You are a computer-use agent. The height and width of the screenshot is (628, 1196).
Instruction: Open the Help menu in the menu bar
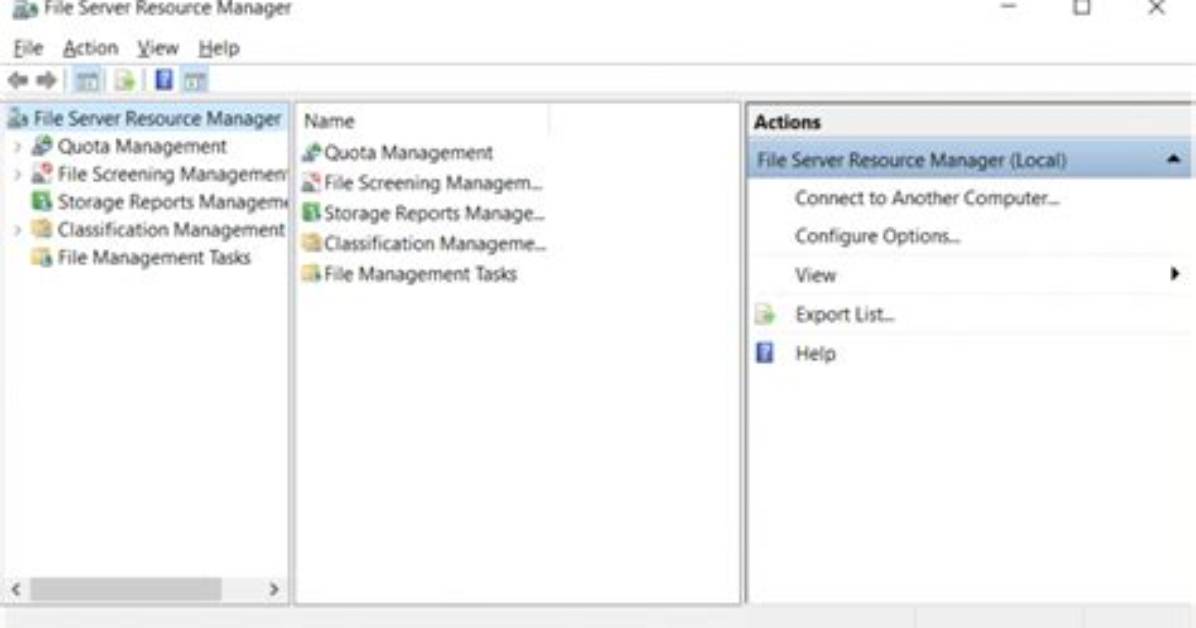click(219, 48)
